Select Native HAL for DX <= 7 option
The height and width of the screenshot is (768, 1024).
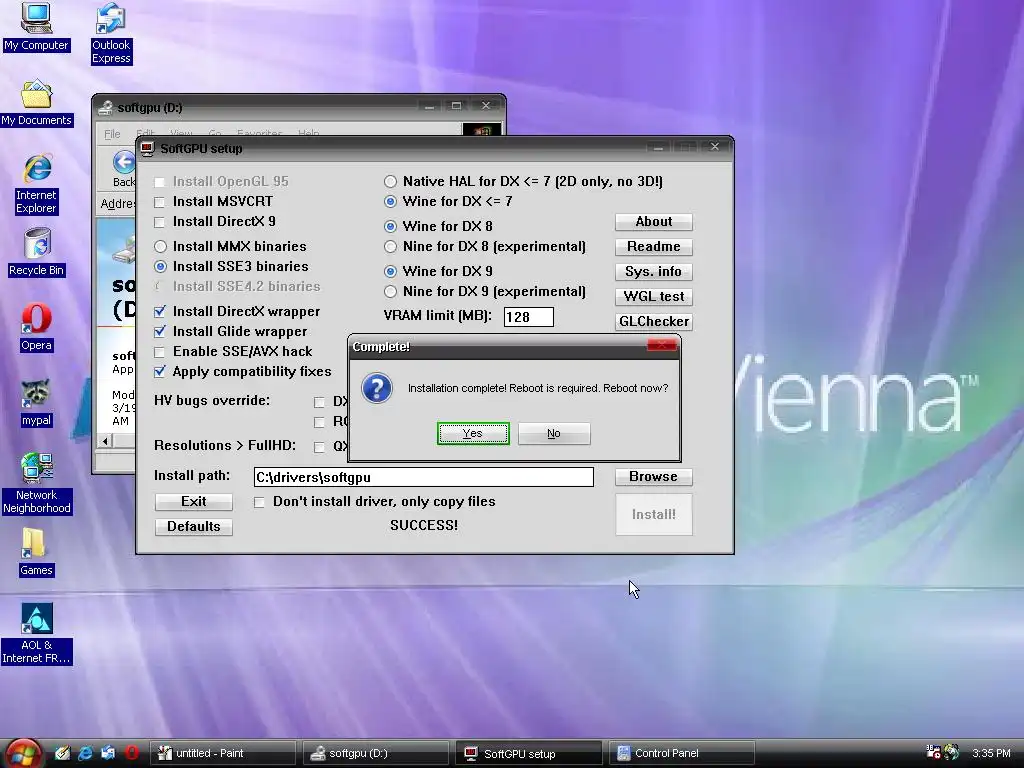(x=390, y=182)
